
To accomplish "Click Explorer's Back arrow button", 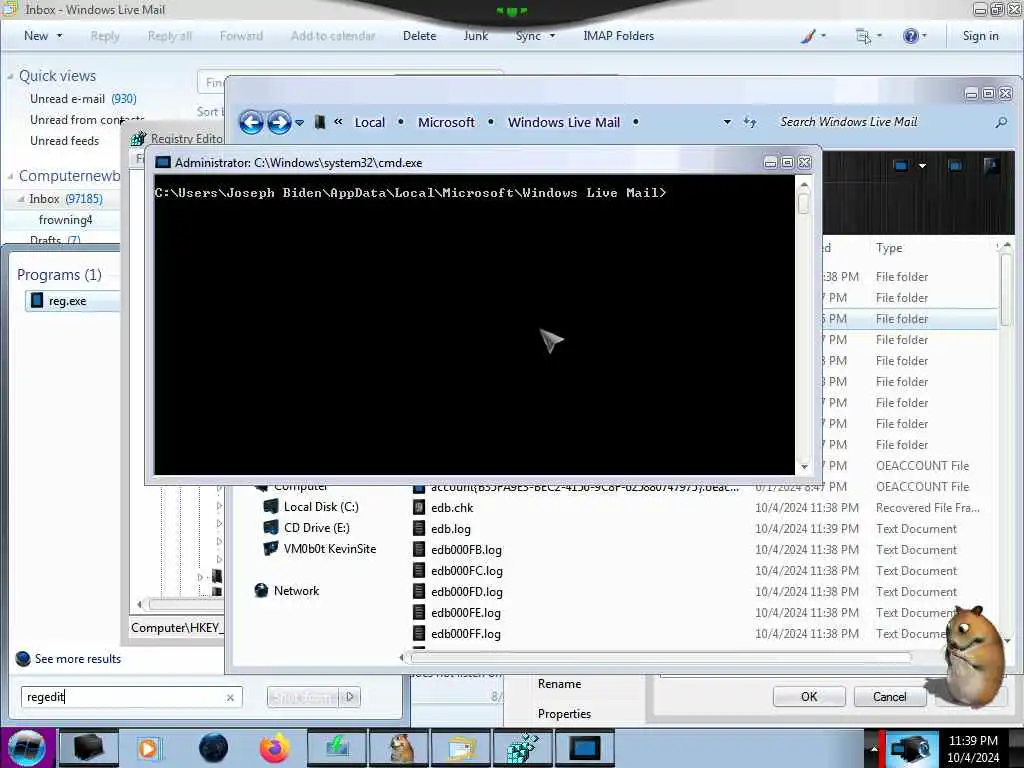I will coord(251,122).
